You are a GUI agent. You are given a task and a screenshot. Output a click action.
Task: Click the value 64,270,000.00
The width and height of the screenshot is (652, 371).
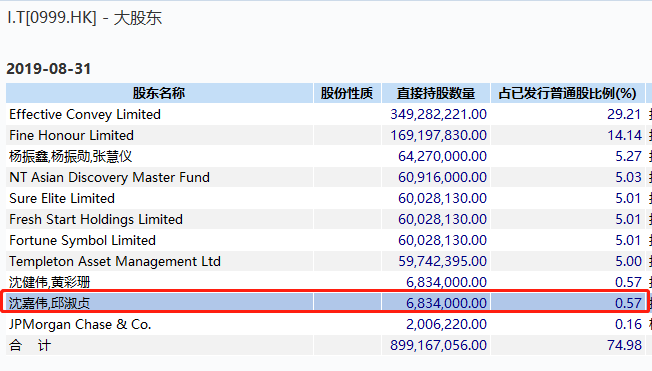coord(442,156)
